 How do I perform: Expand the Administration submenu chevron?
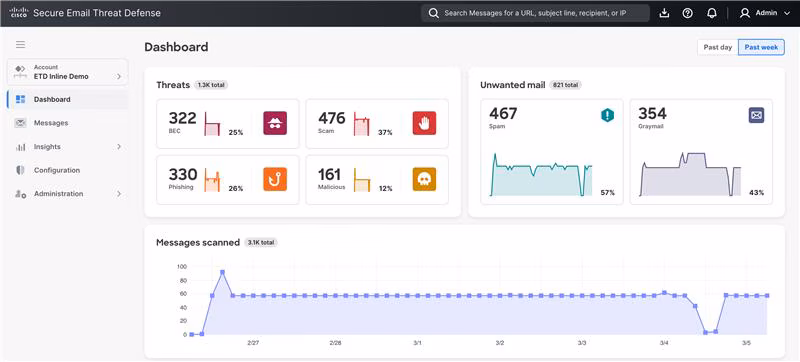point(119,194)
